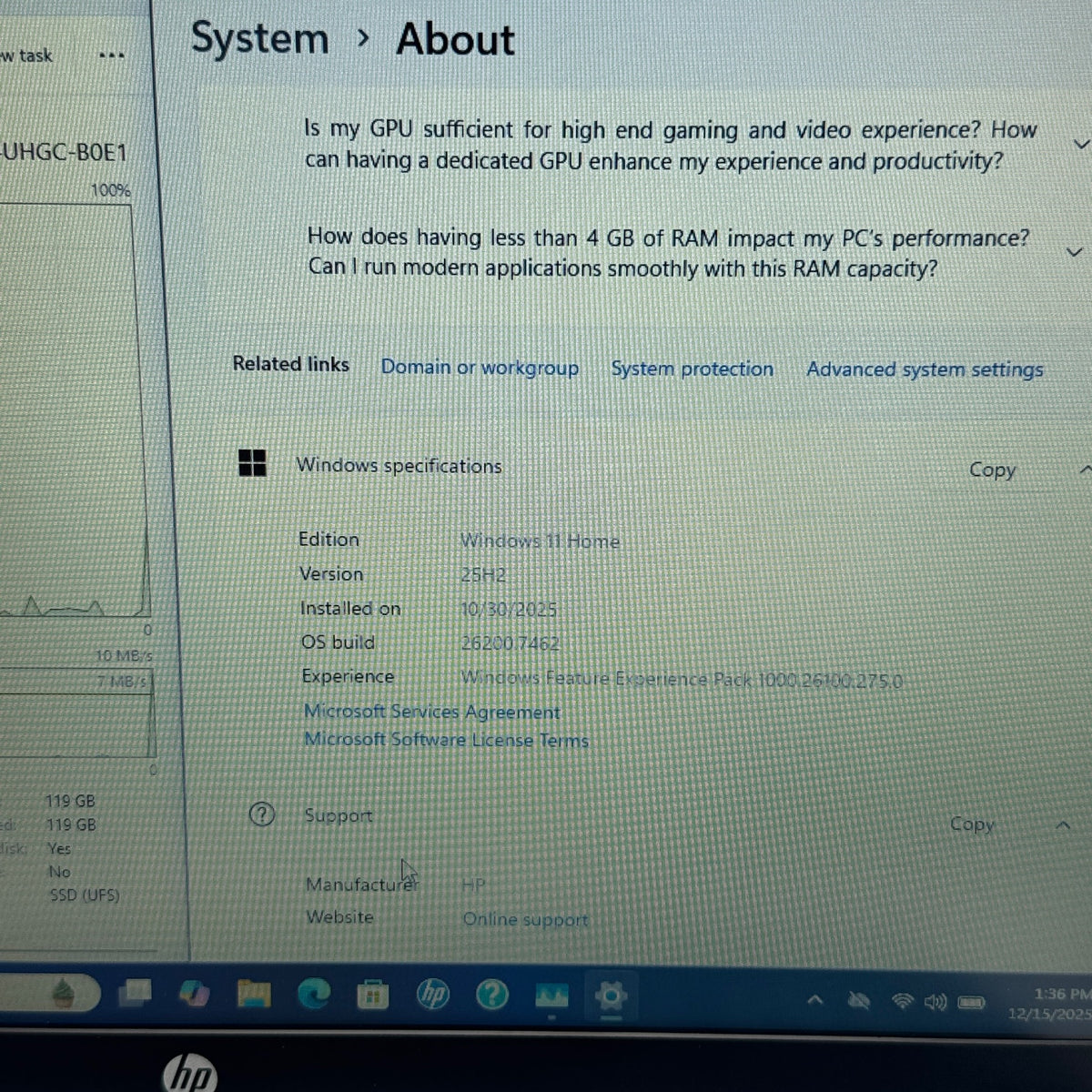Open System protection link
This screenshot has width=1092, height=1092.
click(x=692, y=369)
